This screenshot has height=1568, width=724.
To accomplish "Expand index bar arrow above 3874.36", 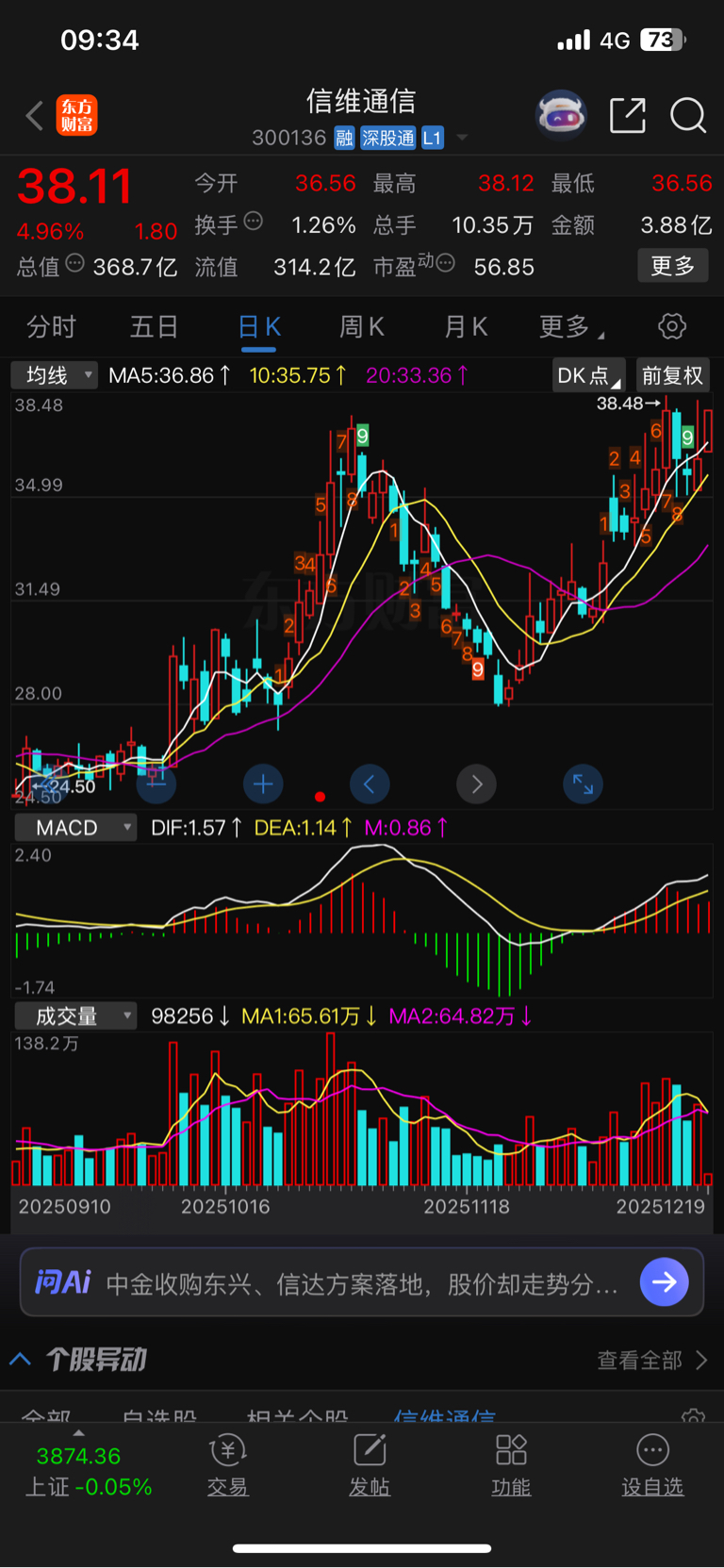I will (78, 1432).
